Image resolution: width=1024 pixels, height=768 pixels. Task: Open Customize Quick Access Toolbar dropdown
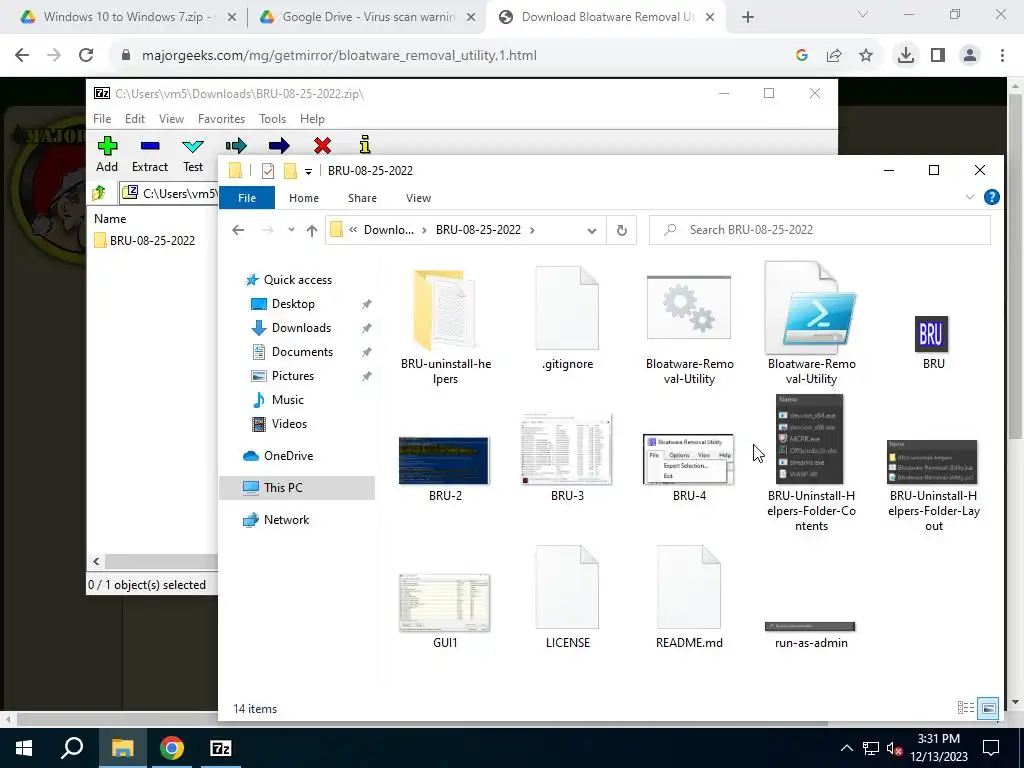pyautogui.click(x=308, y=172)
